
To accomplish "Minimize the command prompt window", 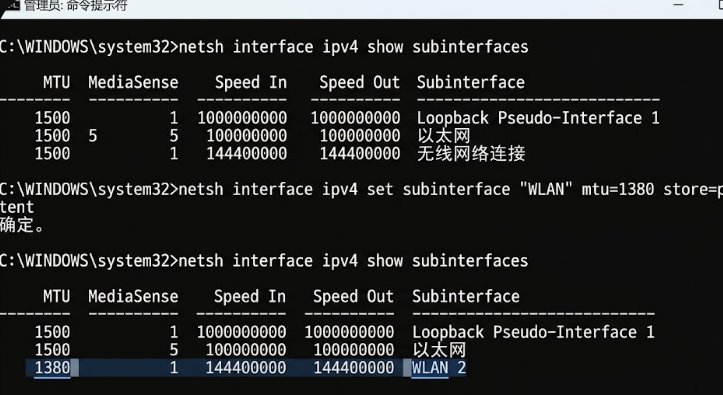I will [678, 5].
